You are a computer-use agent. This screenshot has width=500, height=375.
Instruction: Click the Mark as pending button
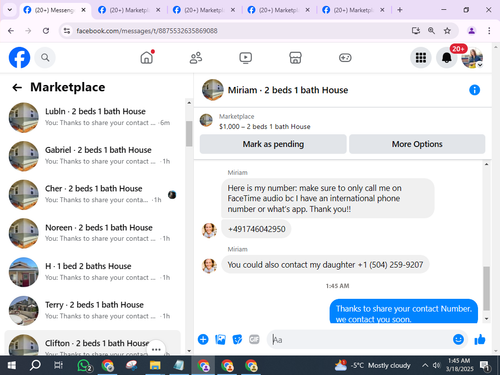pos(273,144)
